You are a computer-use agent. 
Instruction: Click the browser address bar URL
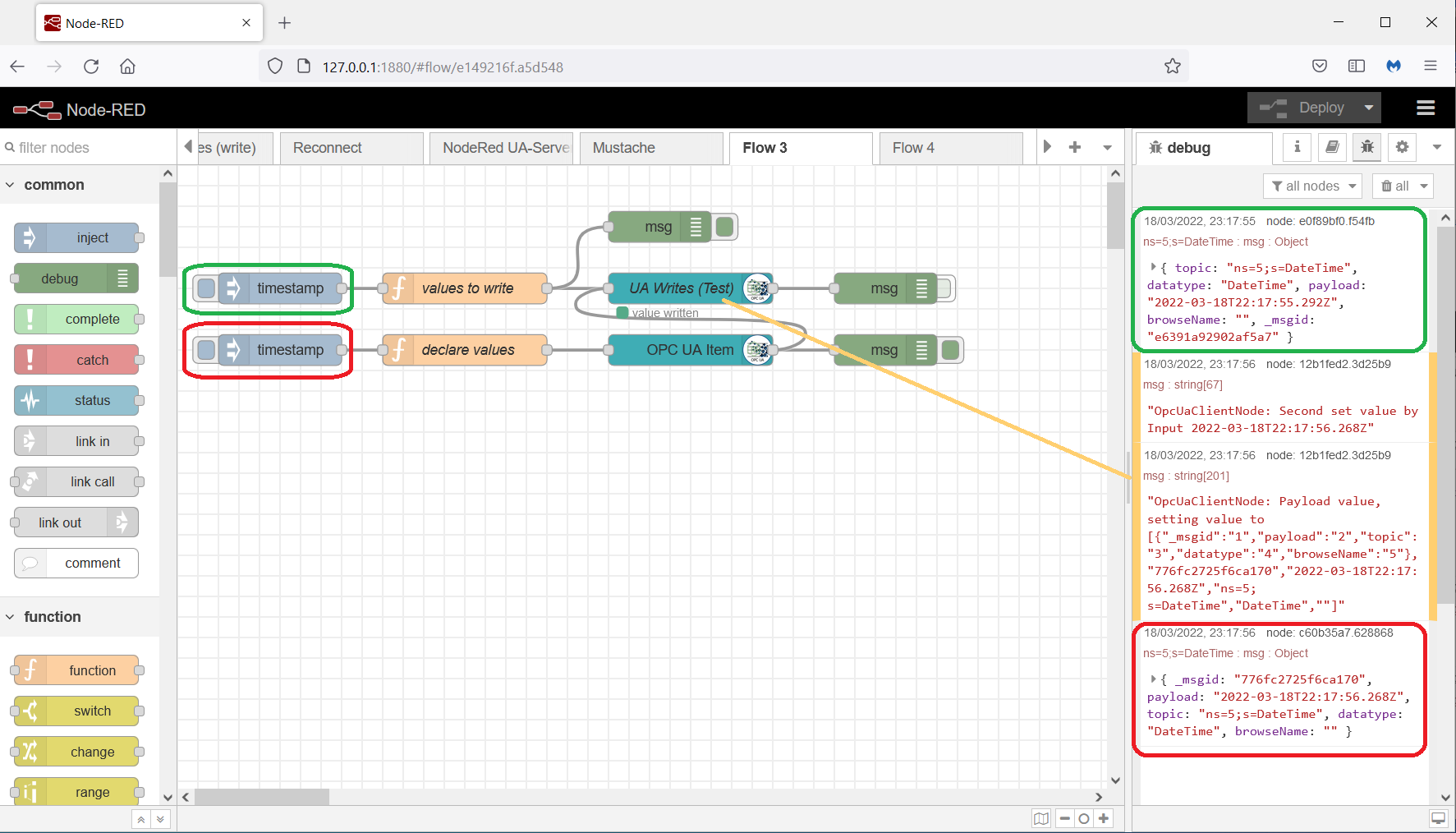442,67
